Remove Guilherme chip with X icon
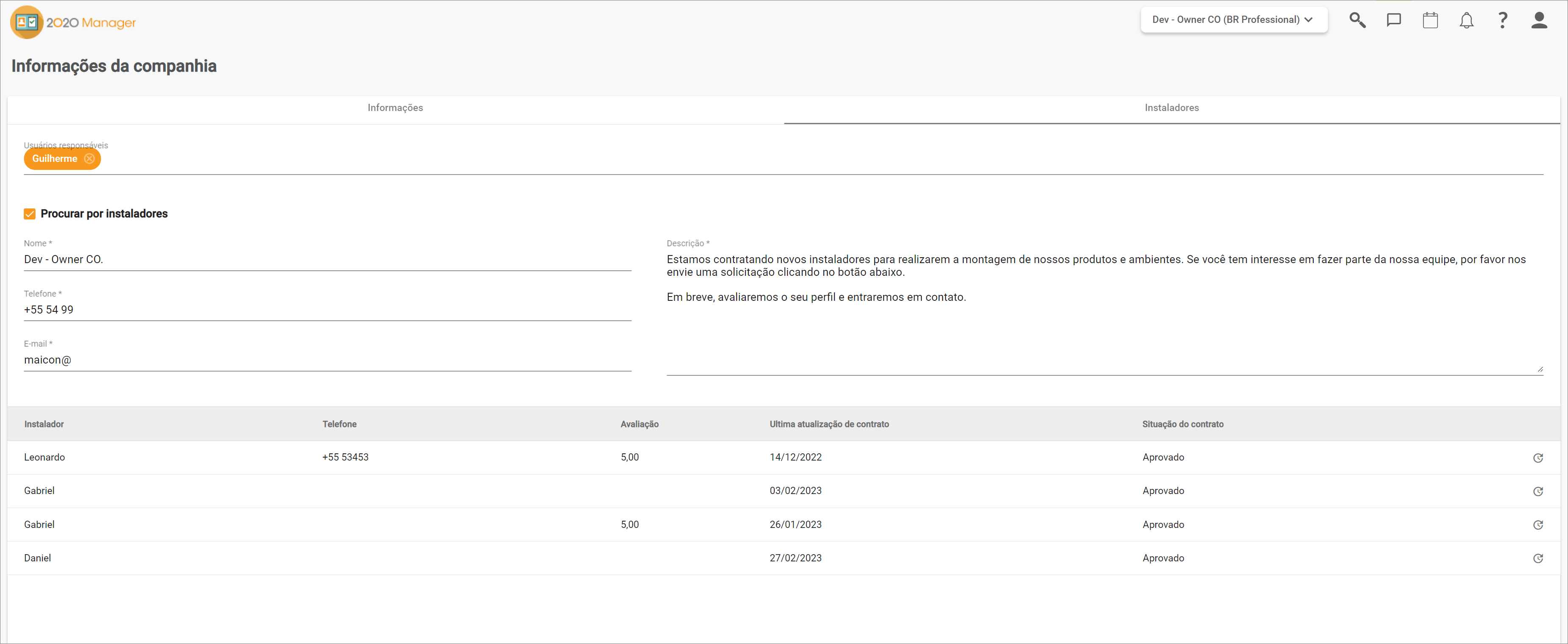Image resolution: width=1568 pixels, height=644 pixels. click(89, 159)
